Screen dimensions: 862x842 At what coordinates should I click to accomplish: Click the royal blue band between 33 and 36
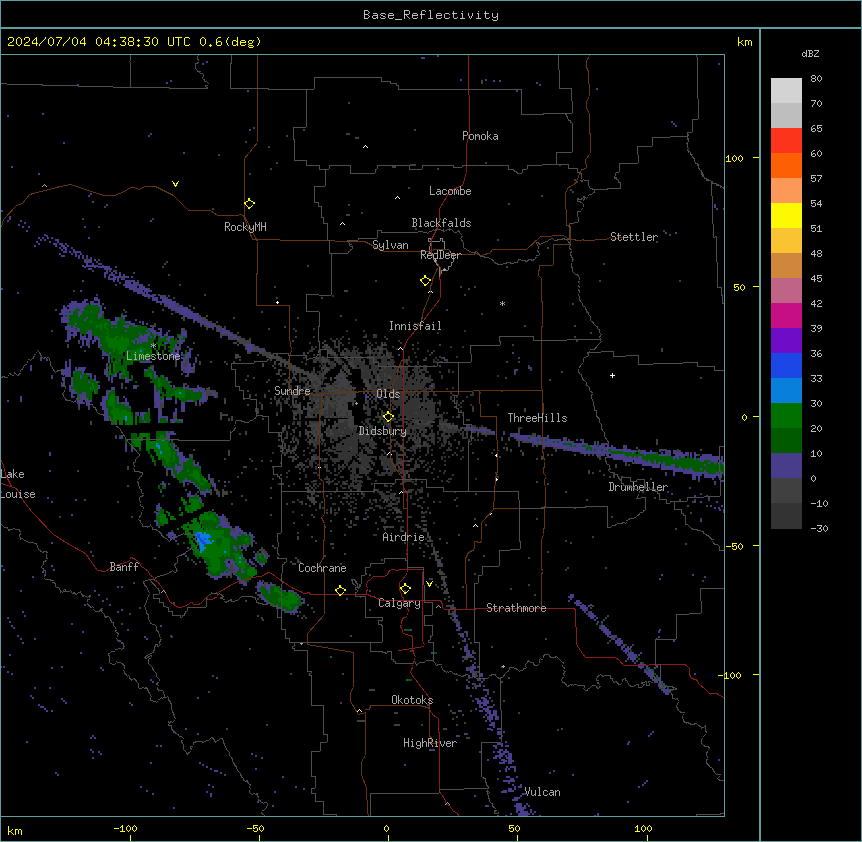tap(786, 365)
